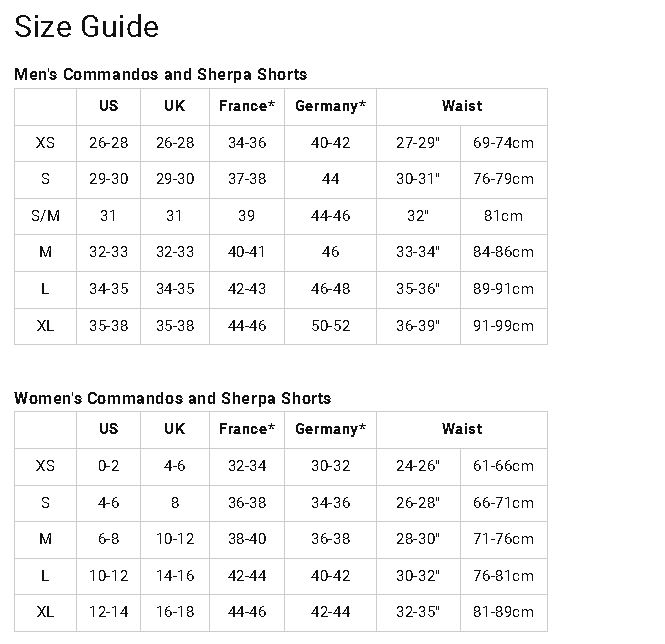The height and width of the screenshot is (644, 665).
Task: Select the men's S/M size row label
Action: click(45, 216)
